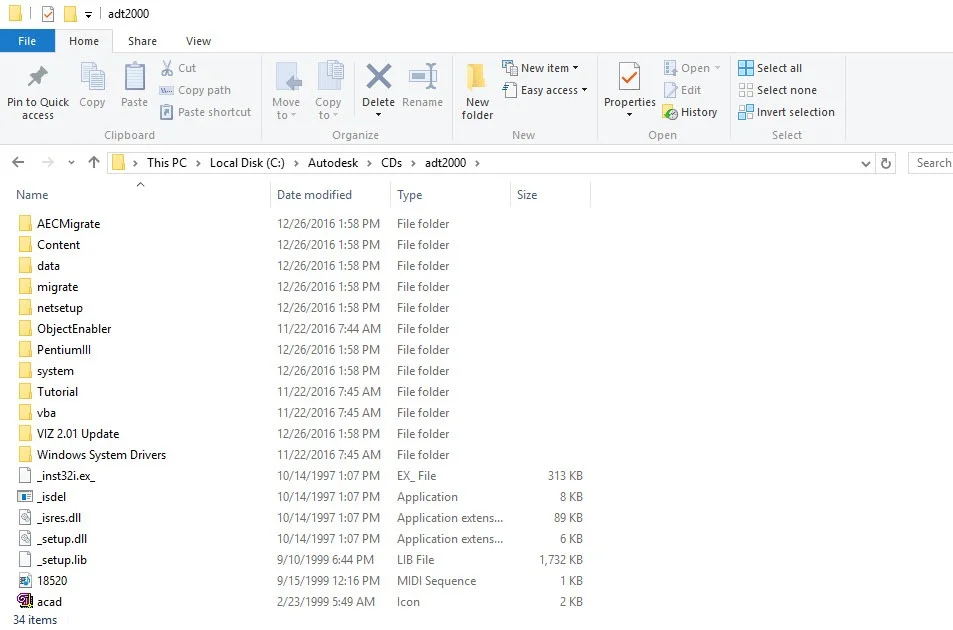This screenshot has width=953, height=630.
Task: Select the acad icon file
Action: pos(49,602)
